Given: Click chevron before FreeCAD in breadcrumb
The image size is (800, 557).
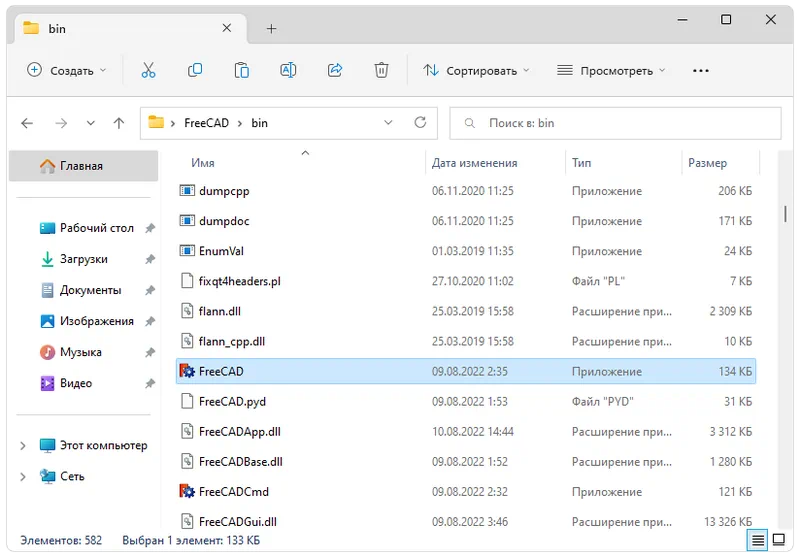Looking at the screenshot, I should [x=173, y=123].
